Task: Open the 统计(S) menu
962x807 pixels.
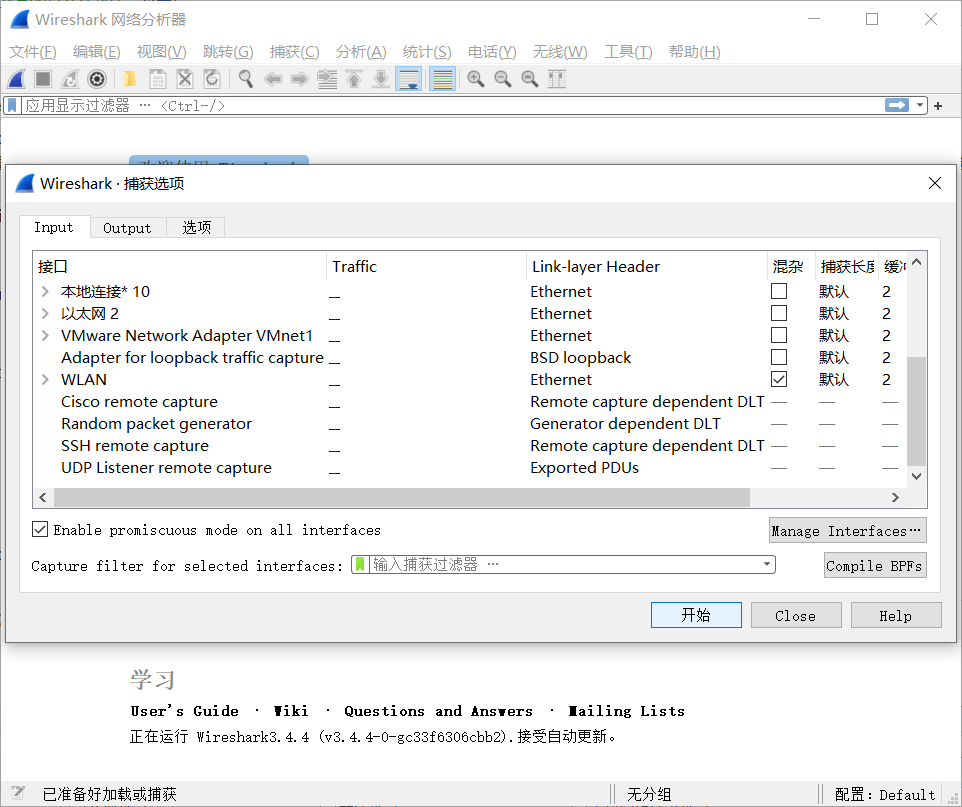Action: pyautogui.click(x=427, y=52)
